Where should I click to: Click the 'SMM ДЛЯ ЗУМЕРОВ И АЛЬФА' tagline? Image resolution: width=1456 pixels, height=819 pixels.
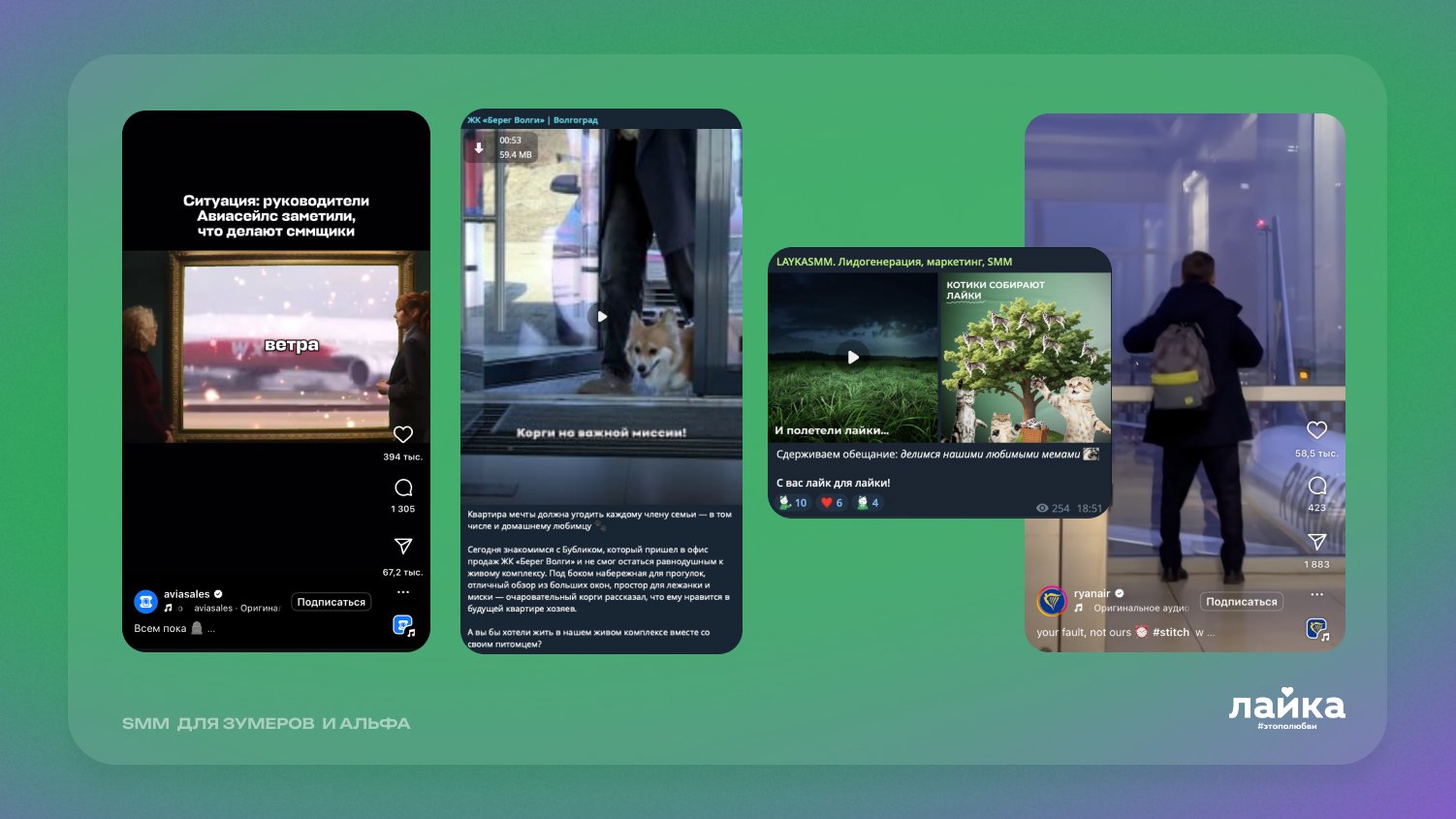(x=267, y=723)
